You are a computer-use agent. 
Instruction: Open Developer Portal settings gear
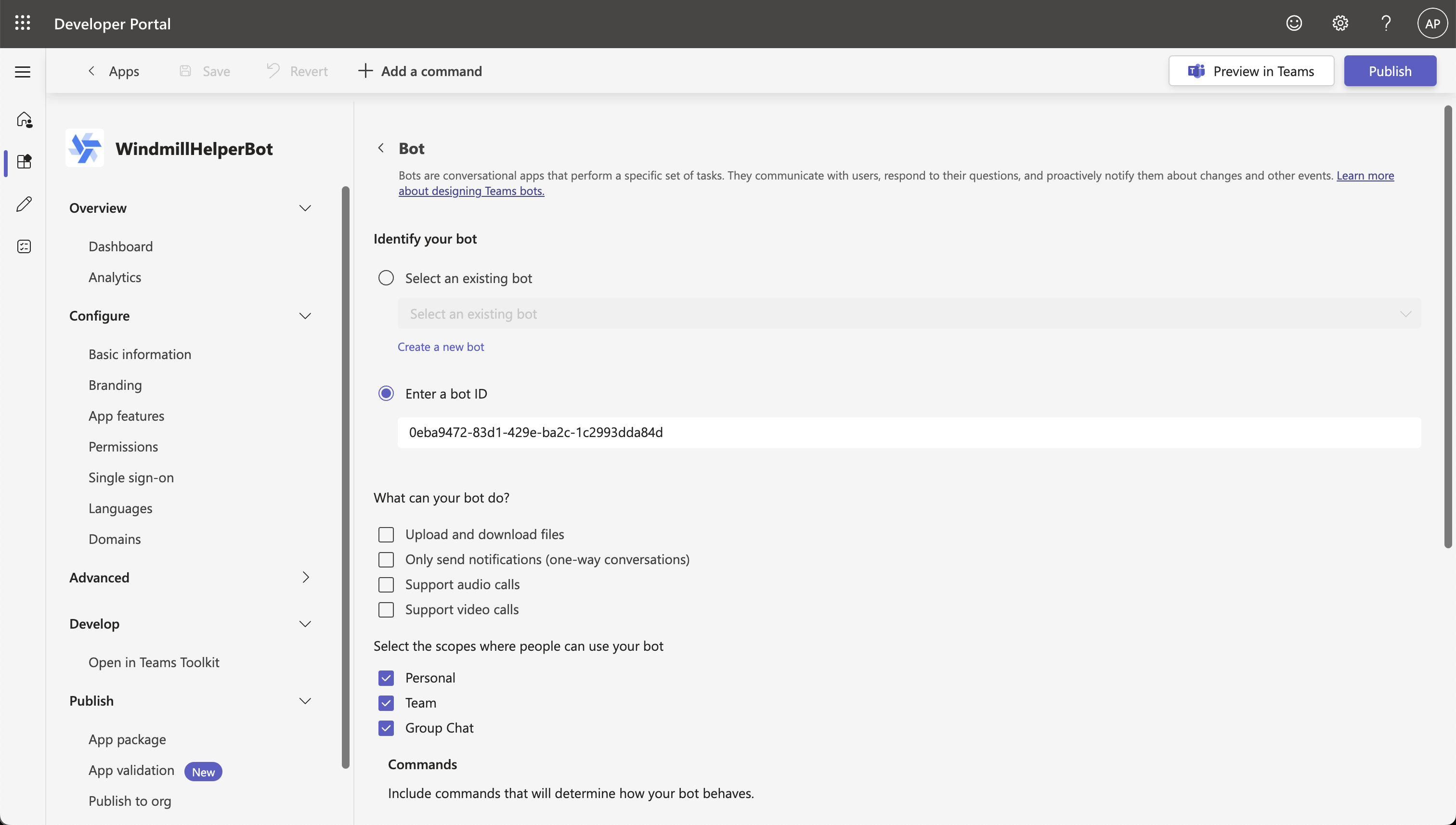(x=1340, y=23)
